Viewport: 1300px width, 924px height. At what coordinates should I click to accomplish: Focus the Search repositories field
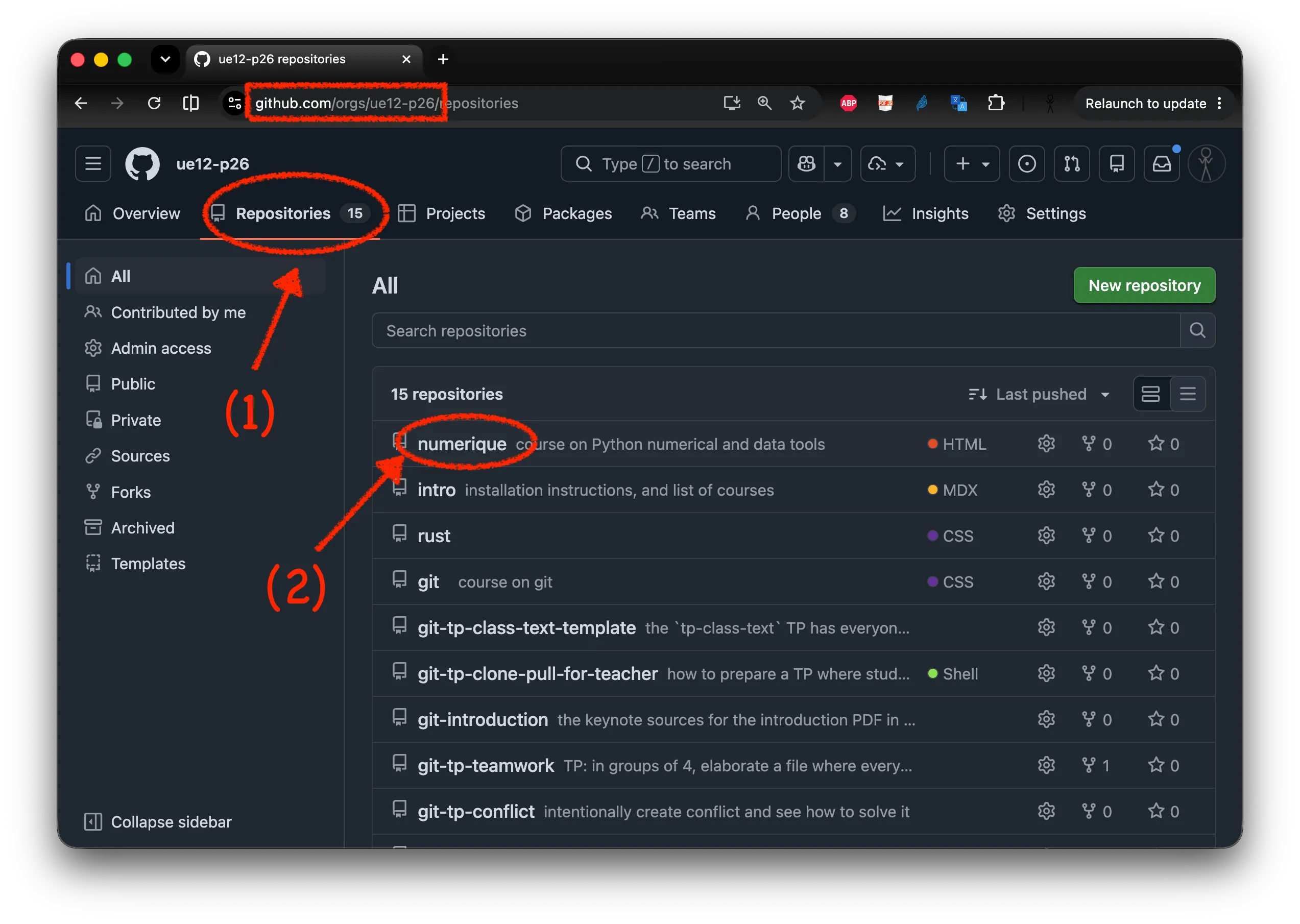click(776, 331)
